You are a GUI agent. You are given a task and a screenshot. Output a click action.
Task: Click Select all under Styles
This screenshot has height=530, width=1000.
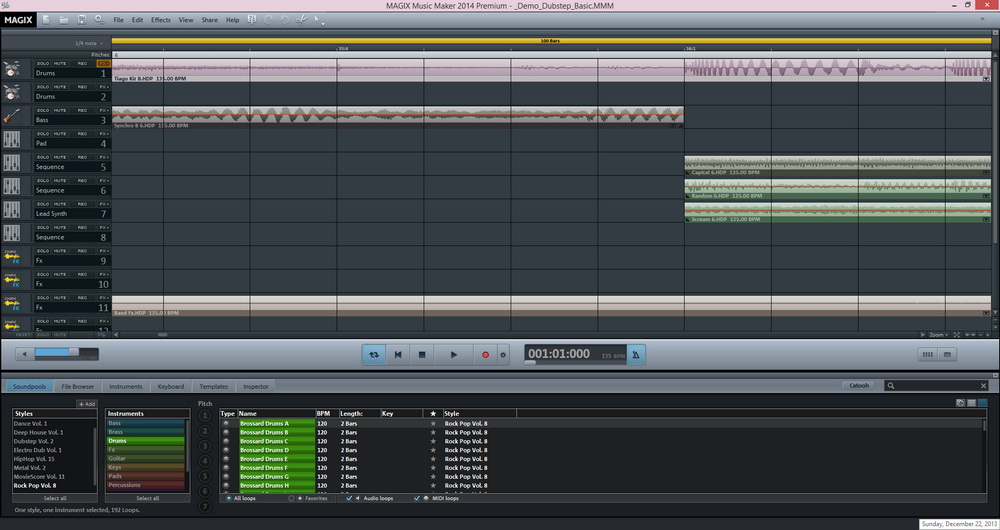point(55,498)
